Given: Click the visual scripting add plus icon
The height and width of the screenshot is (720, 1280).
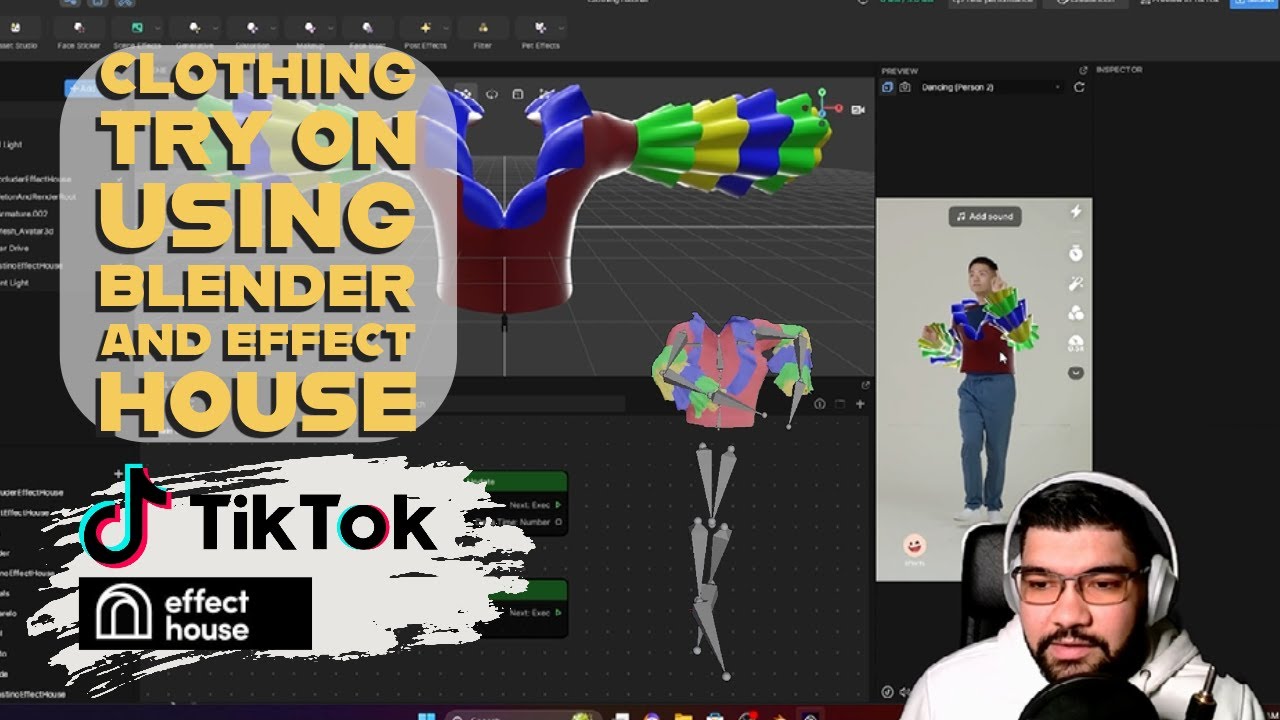Looking at the screenshot, I should pos(860,404).
